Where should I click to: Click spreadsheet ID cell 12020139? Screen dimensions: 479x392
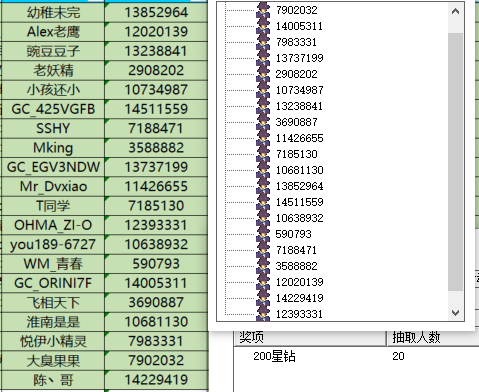[x=156, y=32]
